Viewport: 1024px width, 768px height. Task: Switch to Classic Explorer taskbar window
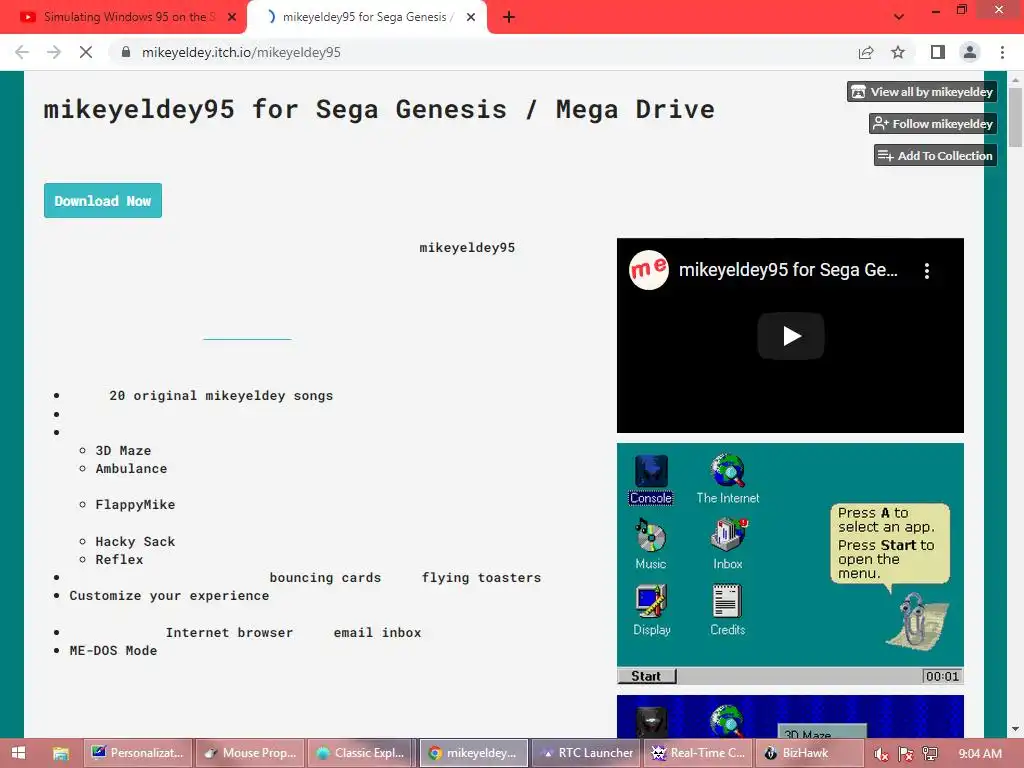tap(361, 753)
